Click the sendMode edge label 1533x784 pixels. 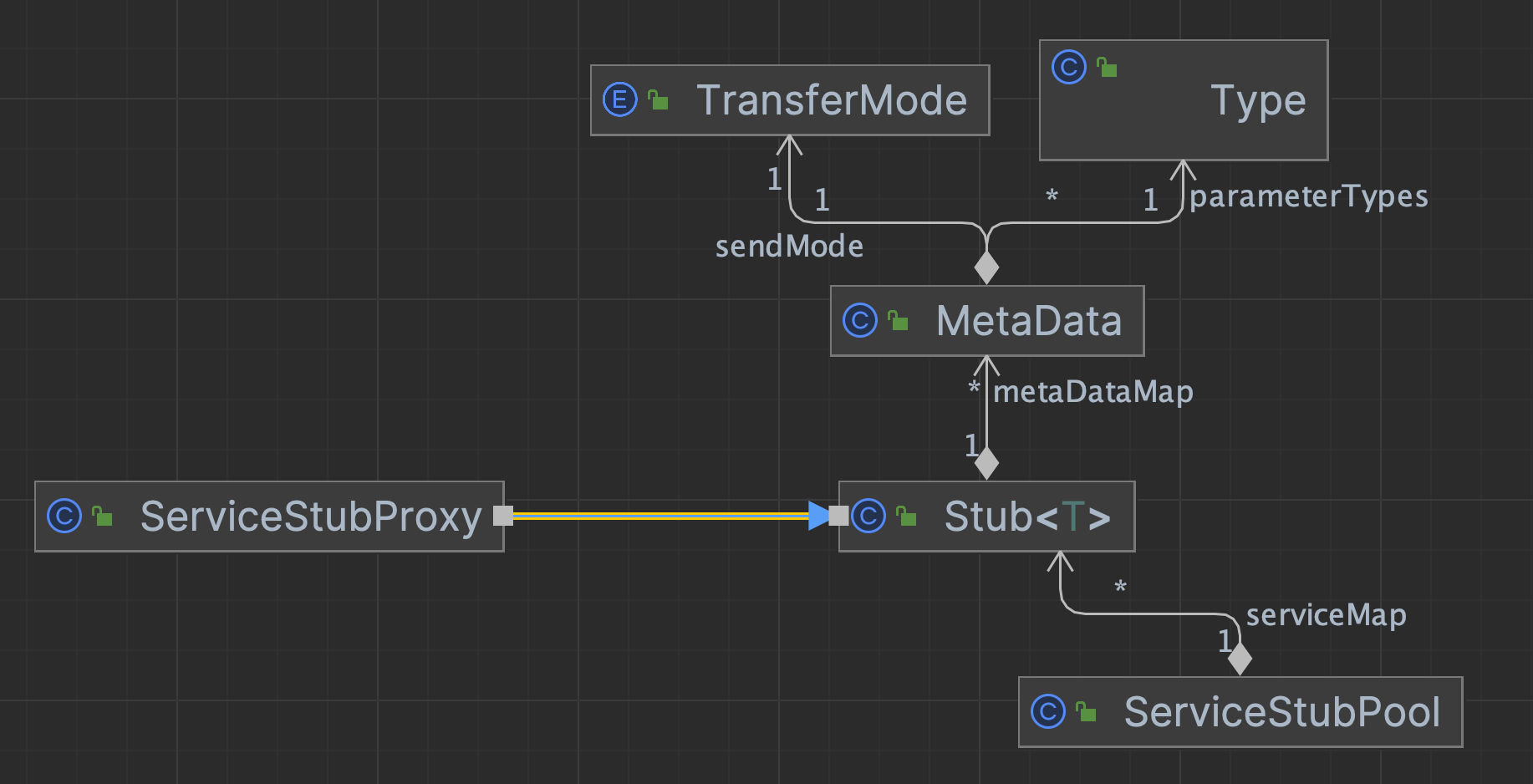(x=789, y=247)
